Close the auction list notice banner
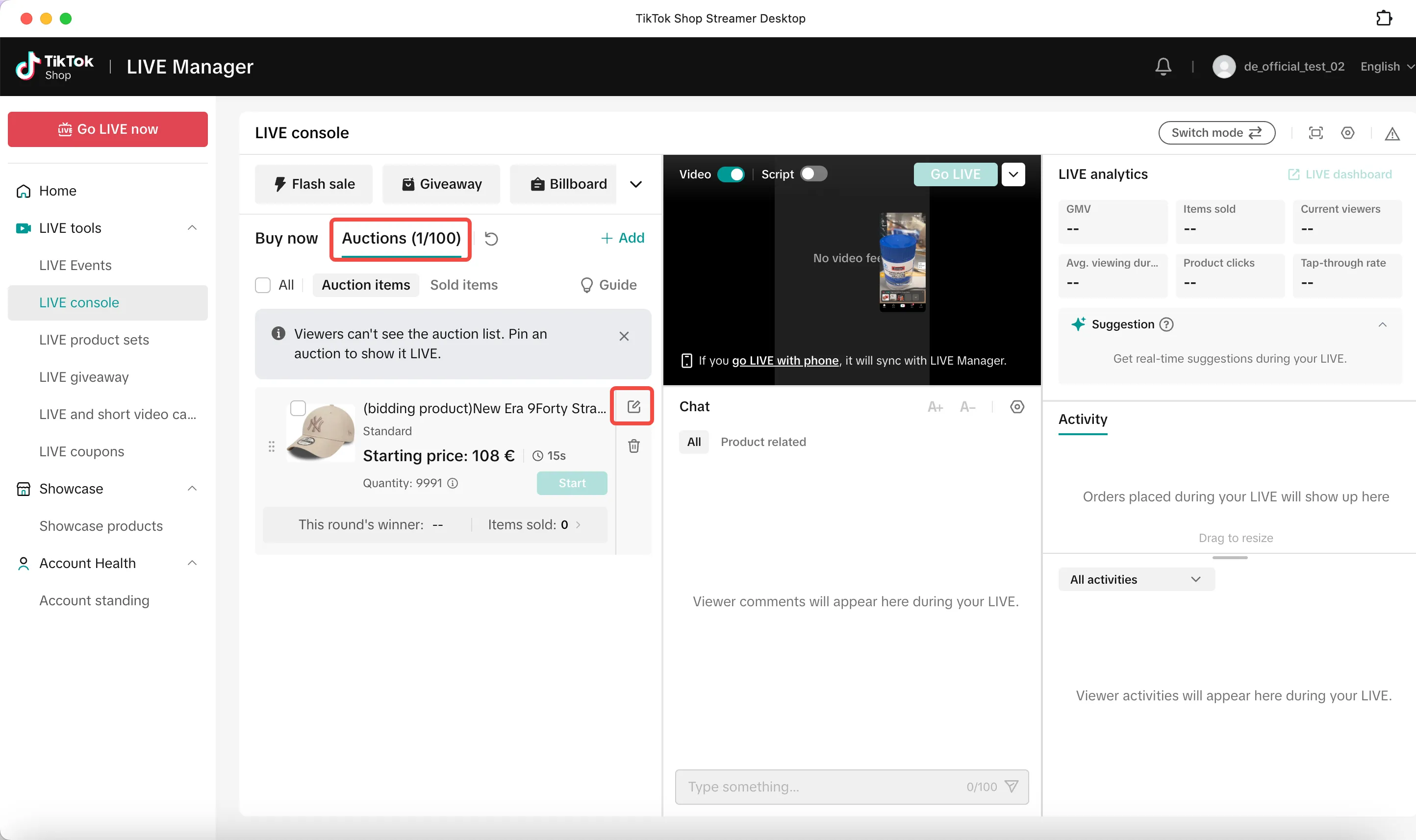1416x840 pixels. 623,336
